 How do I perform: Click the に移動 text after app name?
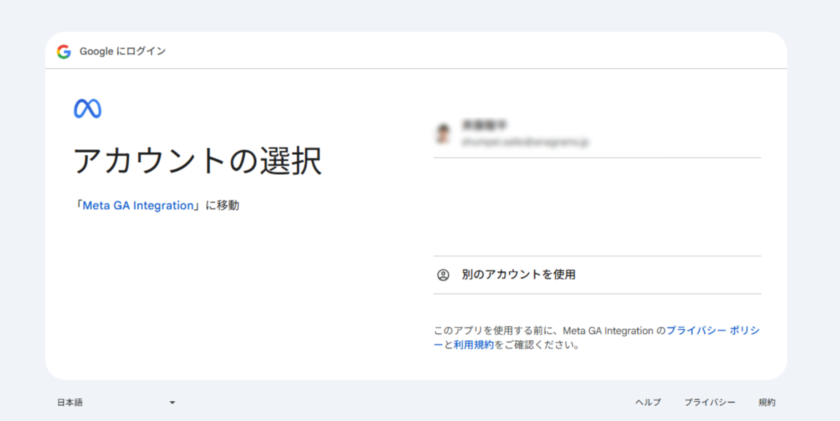pos(222,206)
